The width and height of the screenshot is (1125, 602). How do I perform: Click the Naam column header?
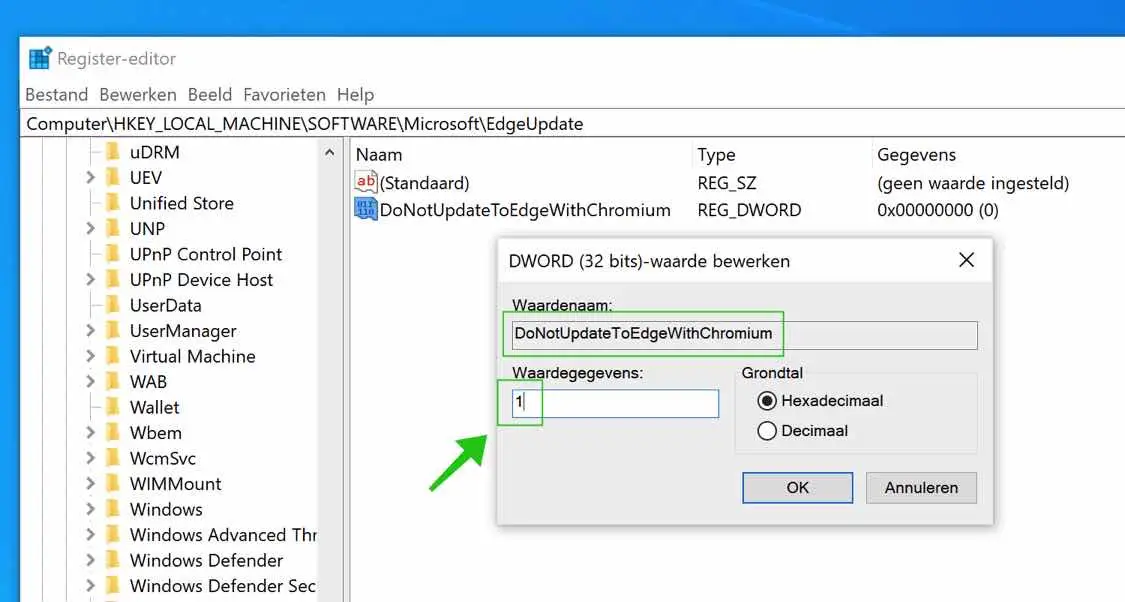point(379,155)
